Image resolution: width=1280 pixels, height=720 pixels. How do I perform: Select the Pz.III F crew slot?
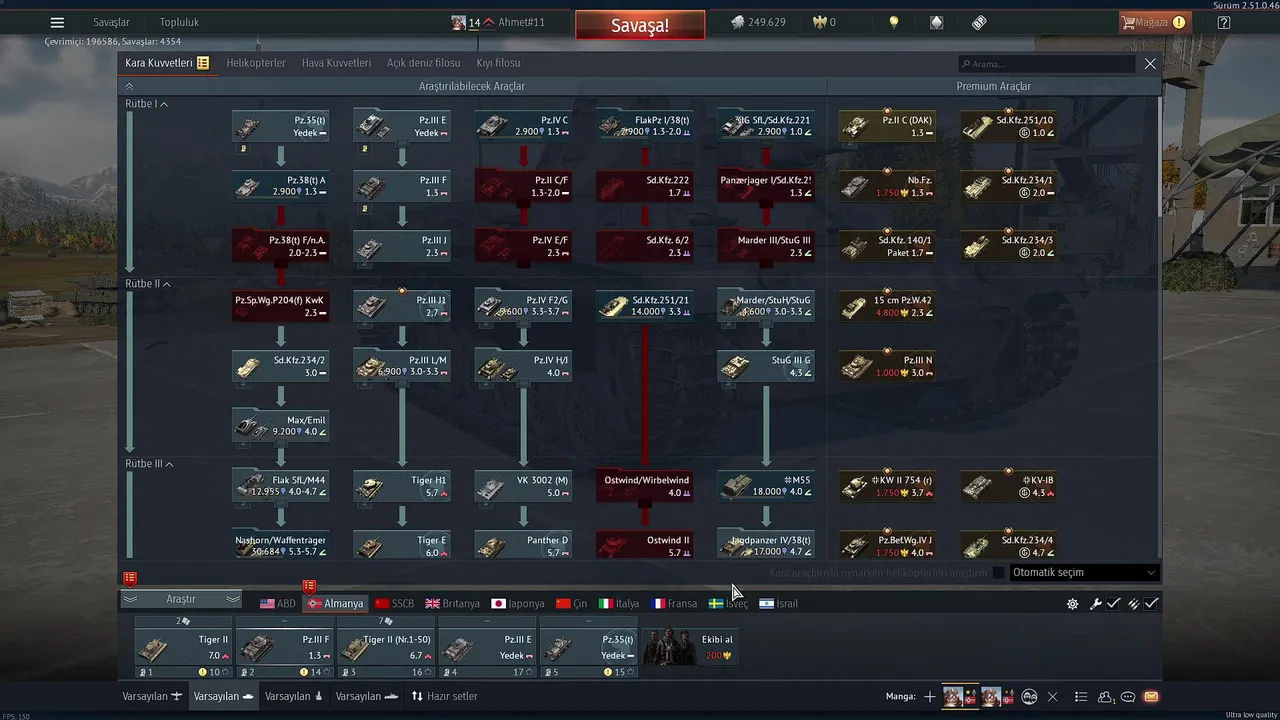(284, 647)
